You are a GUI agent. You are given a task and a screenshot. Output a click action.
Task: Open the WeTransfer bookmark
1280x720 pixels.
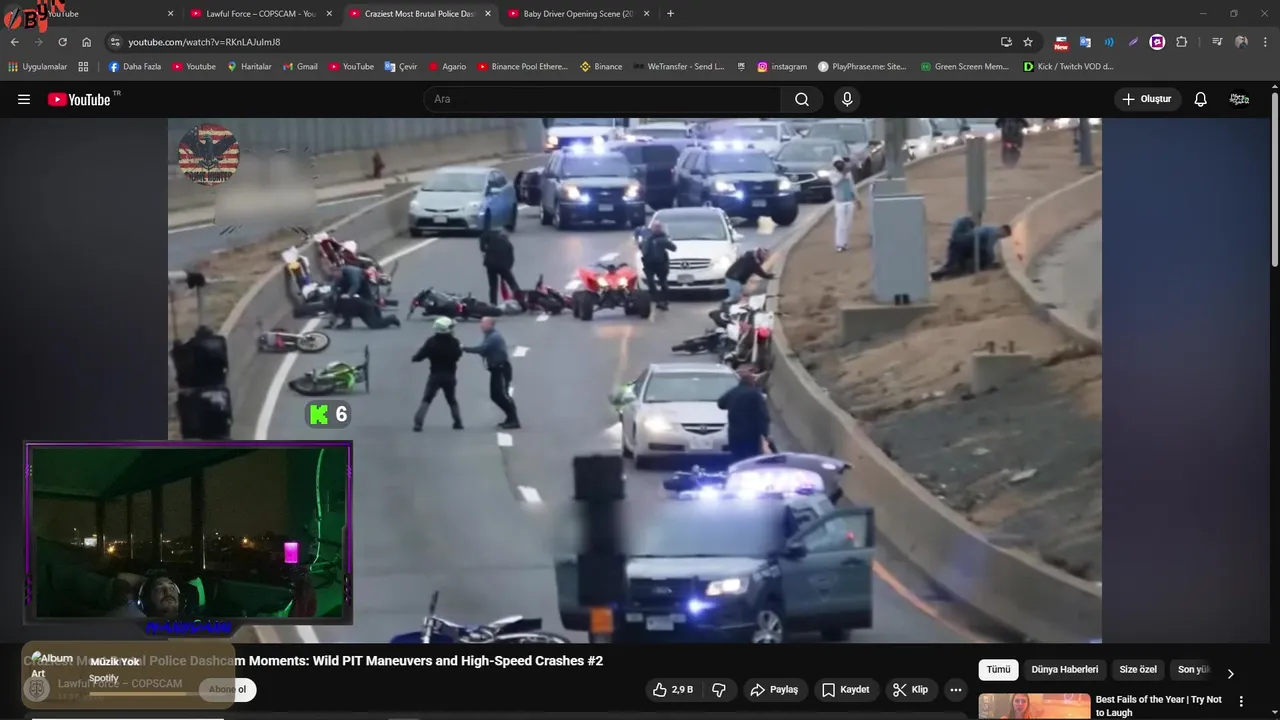tap(678, 67)
